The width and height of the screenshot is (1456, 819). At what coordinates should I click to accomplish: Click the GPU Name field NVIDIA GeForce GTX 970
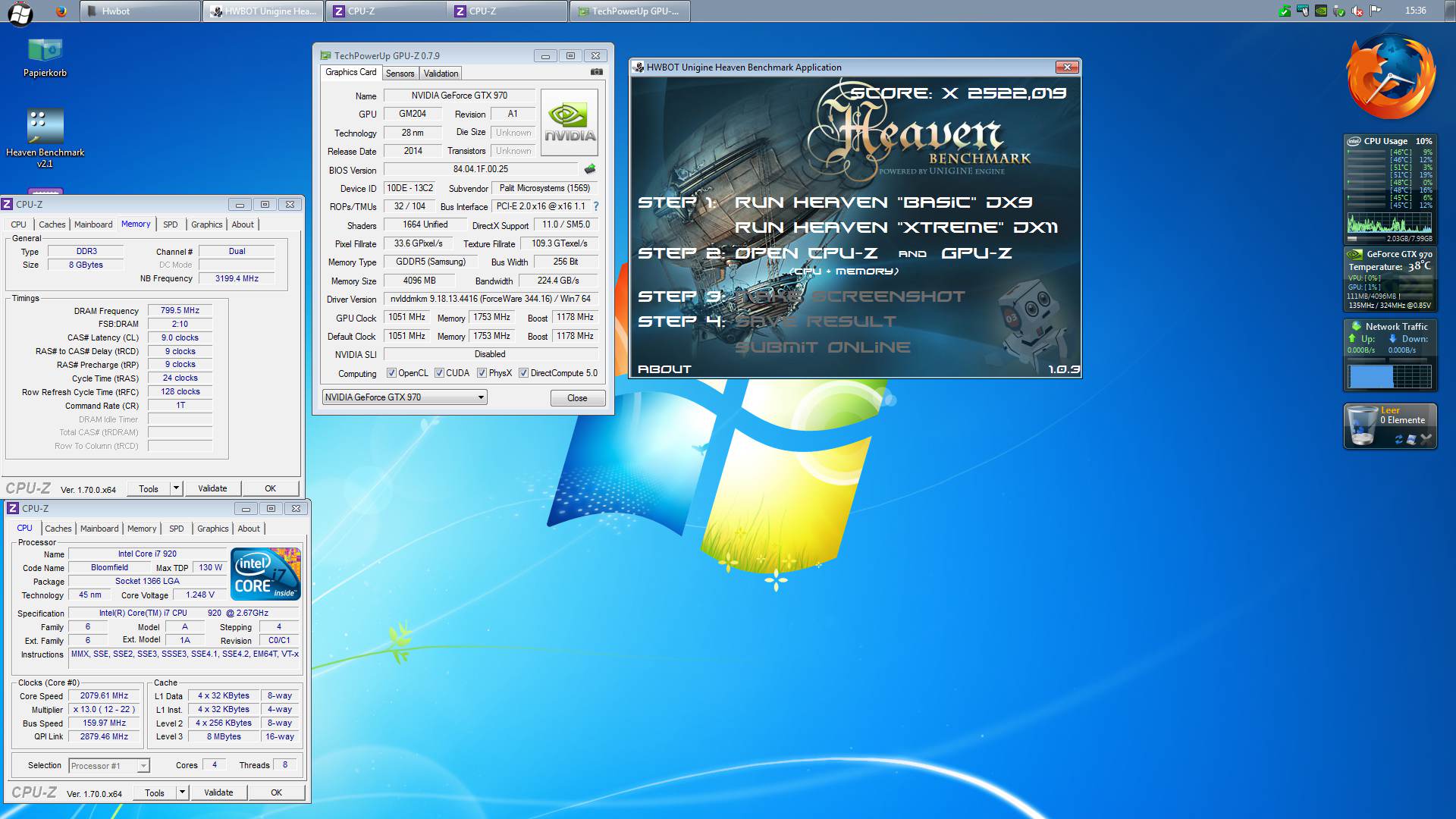pos(460,96)
